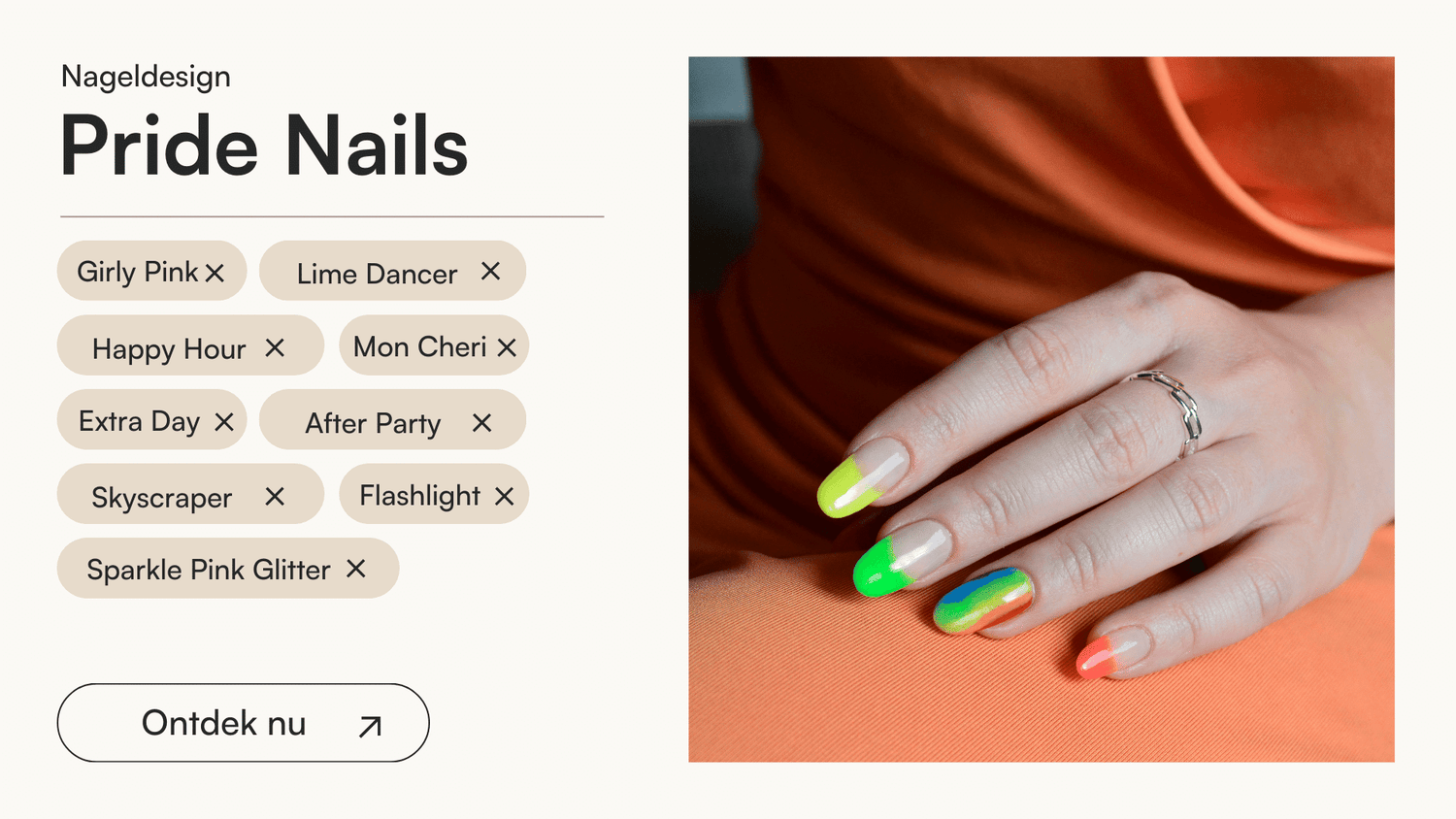The image size is (1456, 819).
Task: Click the arrow icon in Ontdek nu
Action: (x=370, y=726)
